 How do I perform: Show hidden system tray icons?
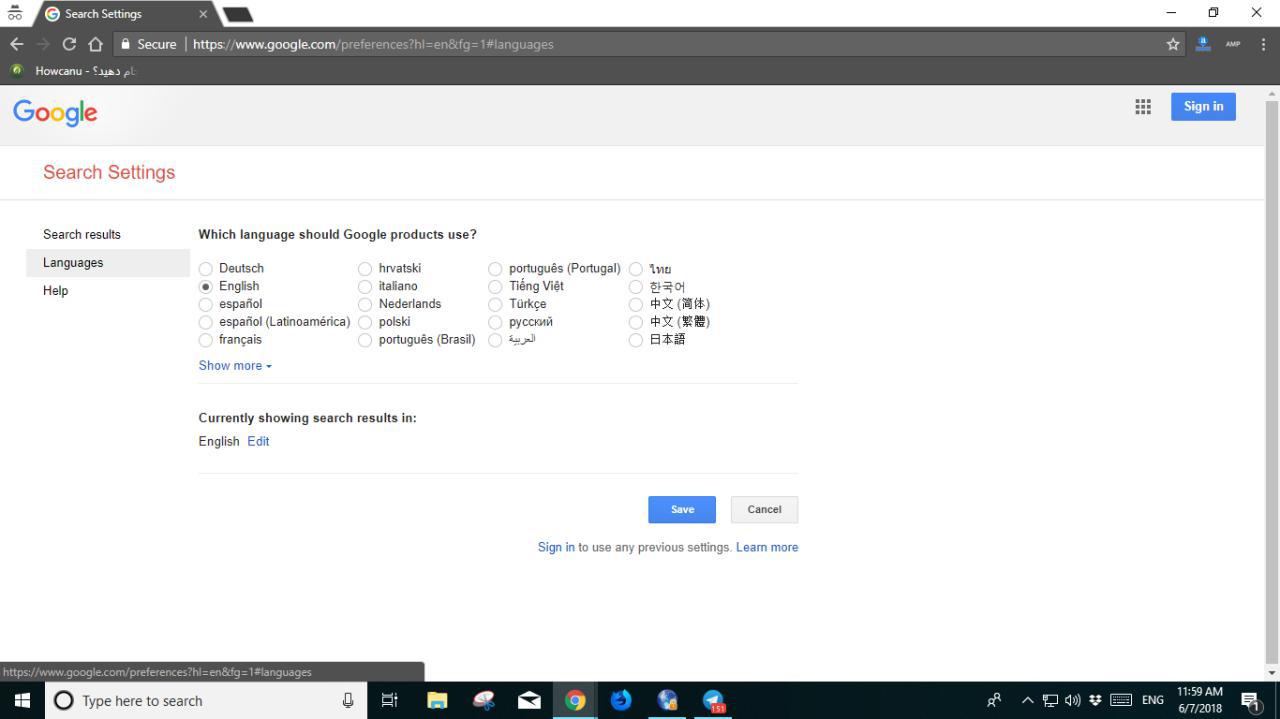coord(1027,700)
